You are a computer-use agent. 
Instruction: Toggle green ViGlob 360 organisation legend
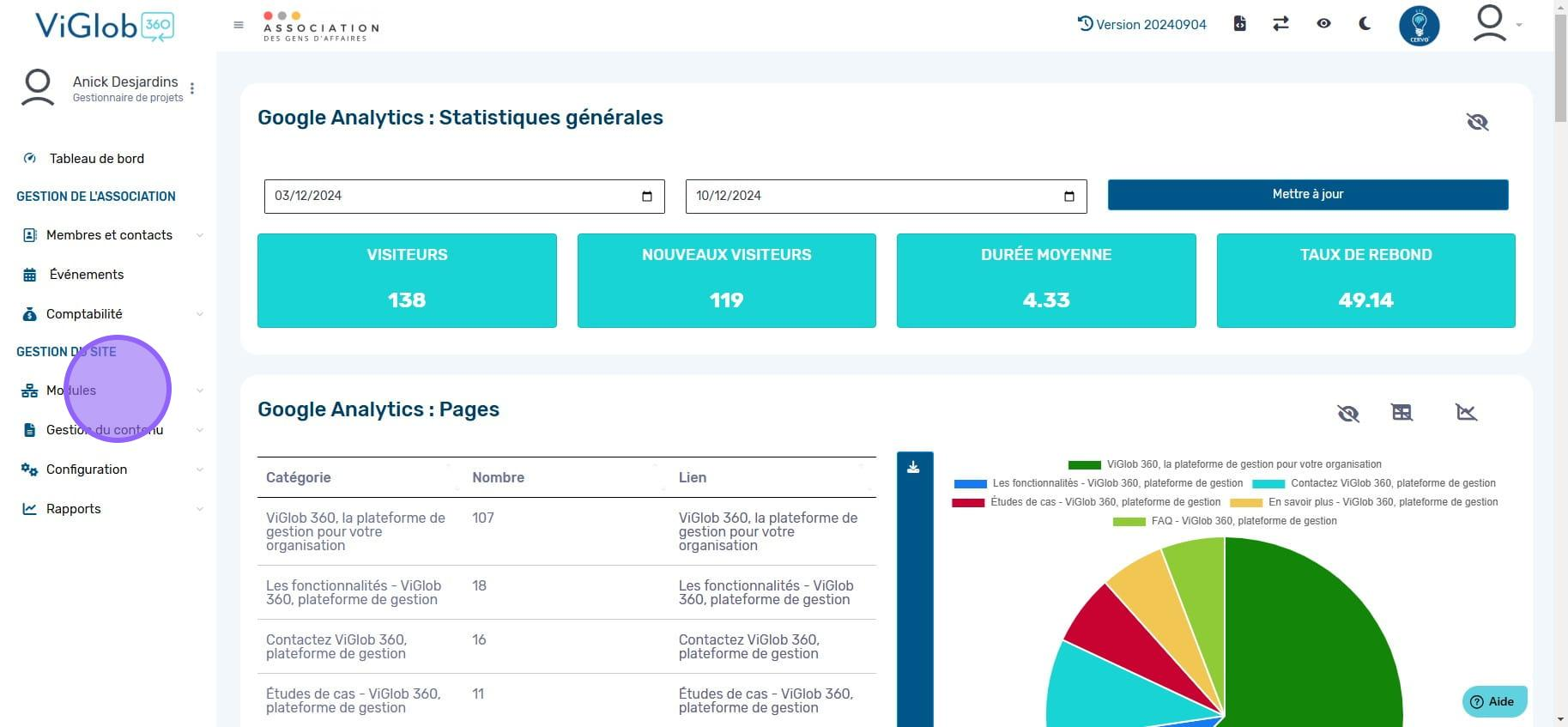click(x=1225, y=464)
